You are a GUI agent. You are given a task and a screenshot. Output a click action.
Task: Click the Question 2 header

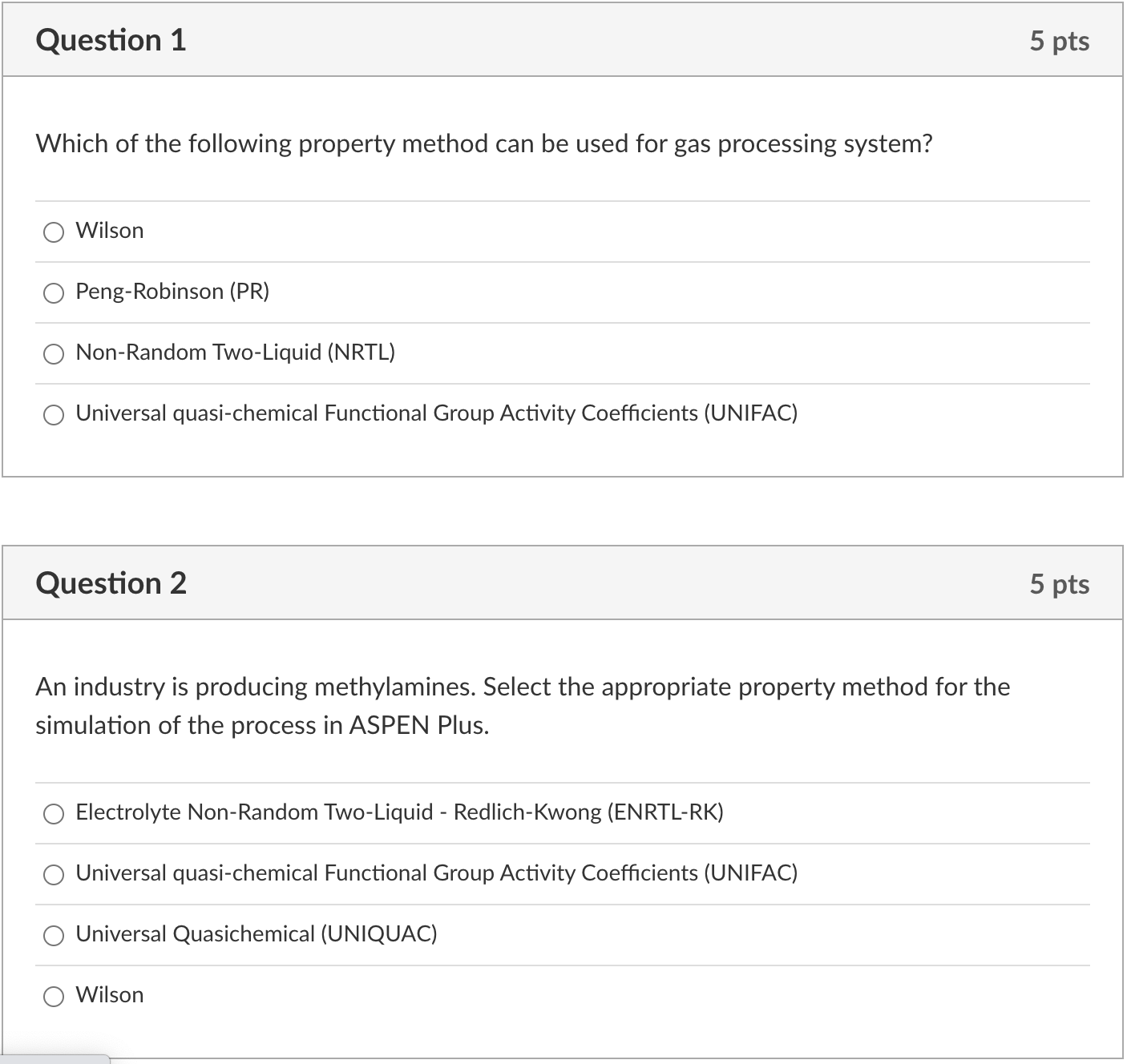click(x=111, y=582)
